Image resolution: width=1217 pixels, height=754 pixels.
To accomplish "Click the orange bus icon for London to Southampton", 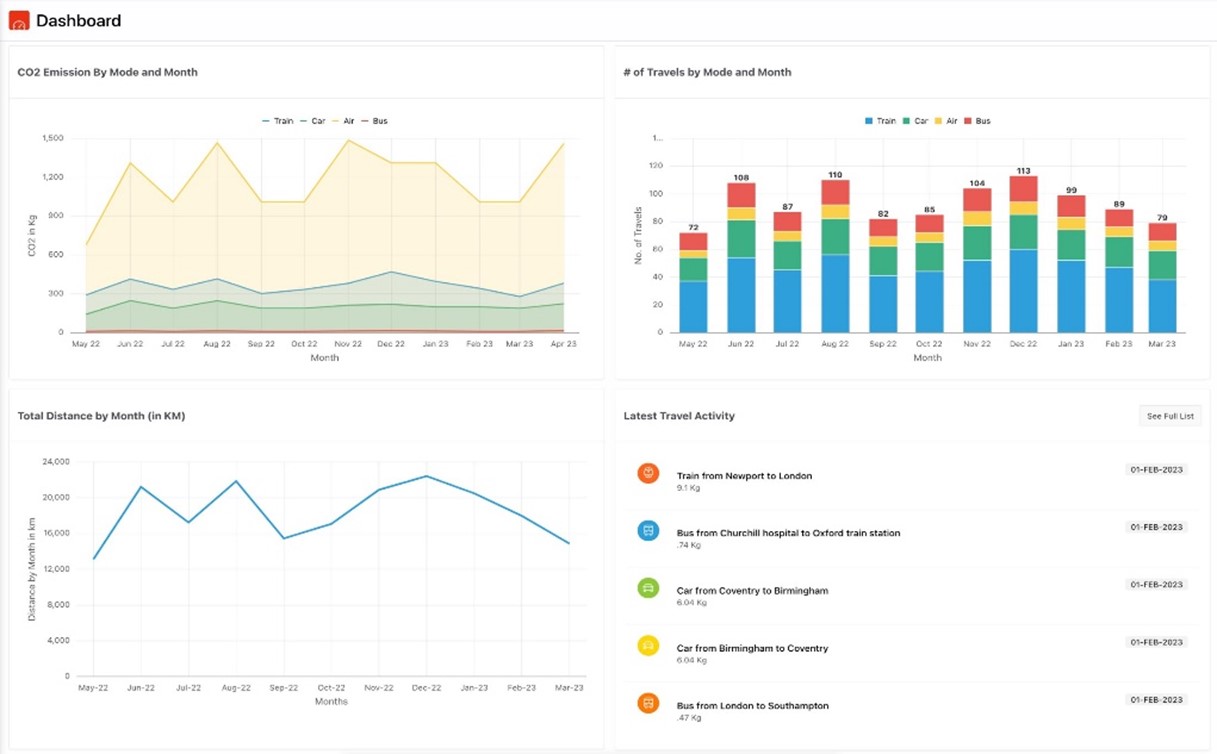I will point(648,703).
